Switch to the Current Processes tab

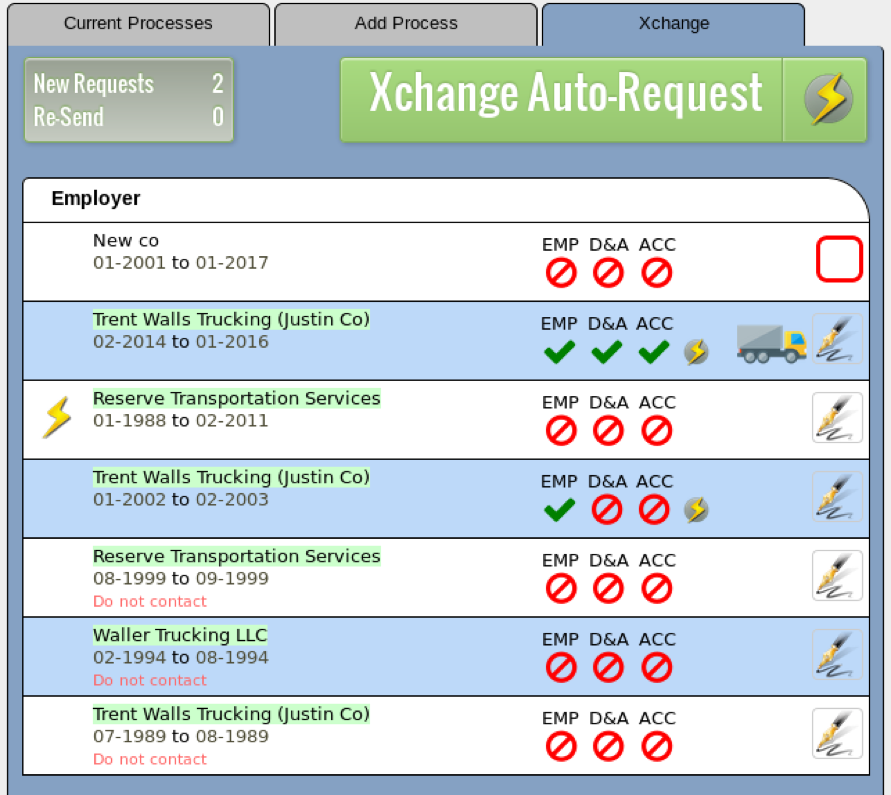[138, 24]
